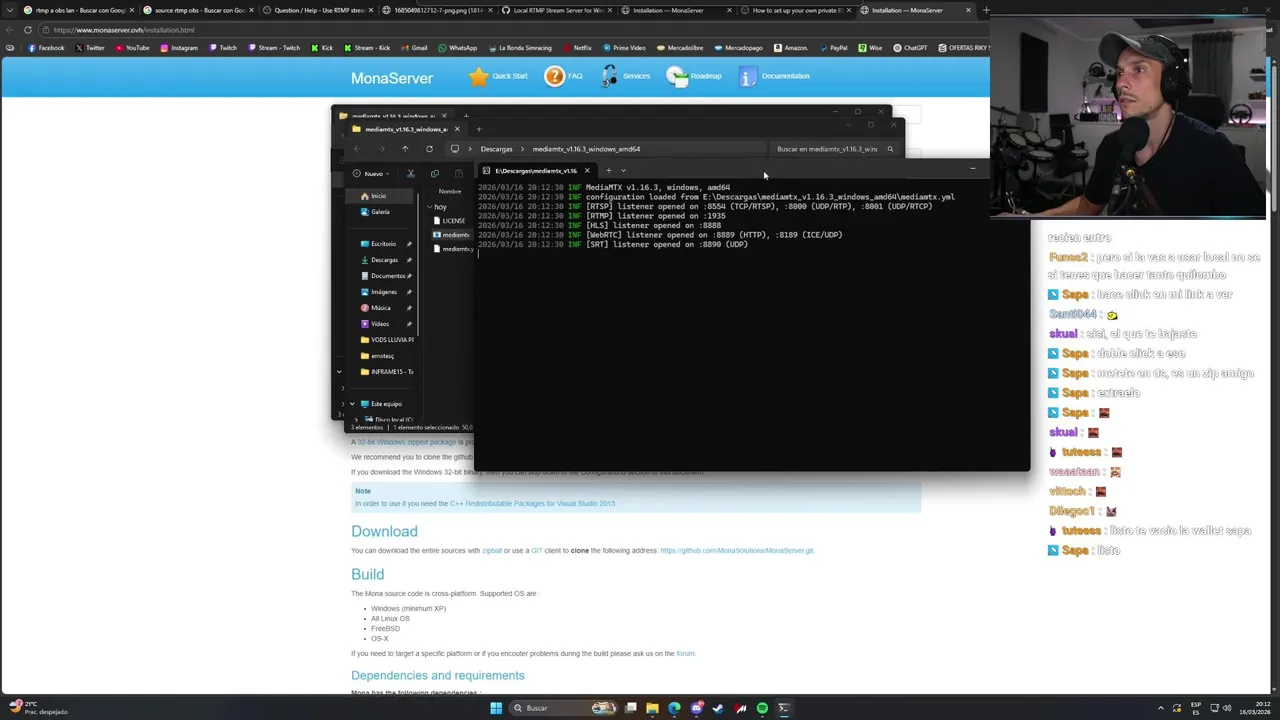
Task: Open the Documentation page
Action: 775,76
